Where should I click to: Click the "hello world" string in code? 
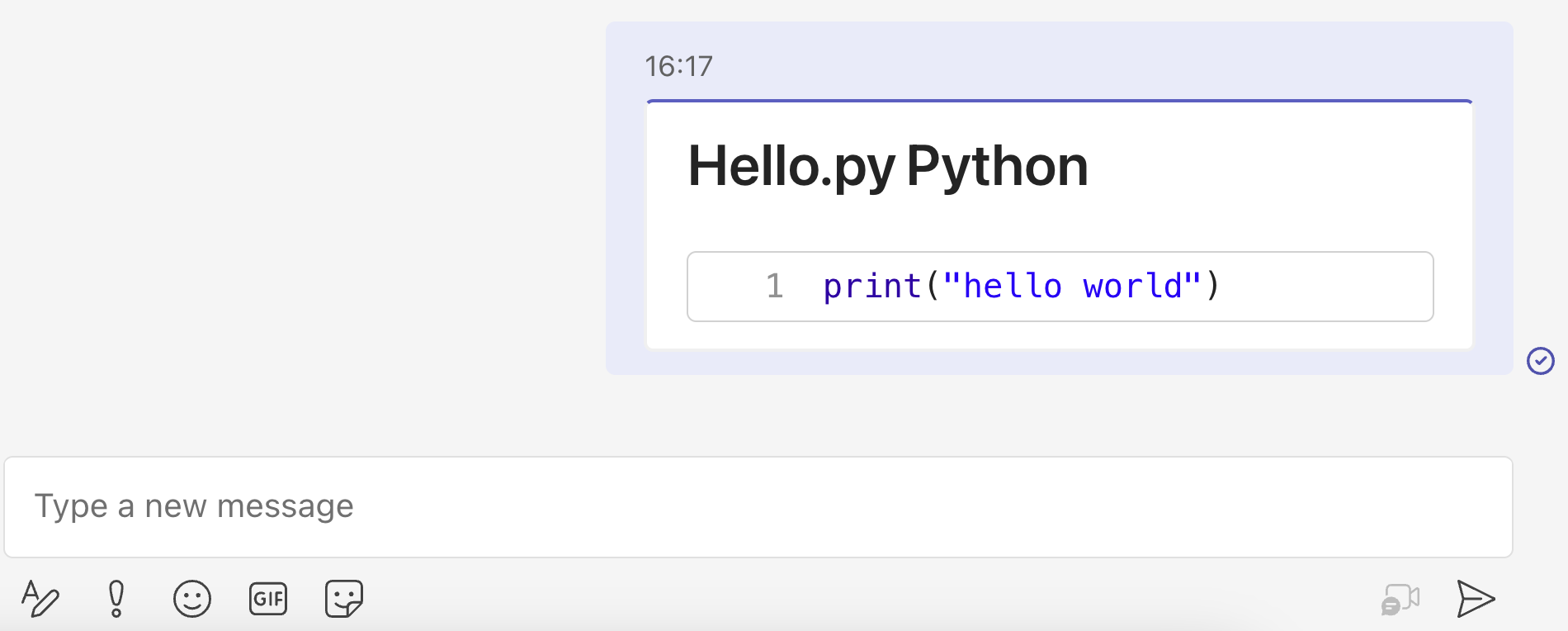(1072, 286)
